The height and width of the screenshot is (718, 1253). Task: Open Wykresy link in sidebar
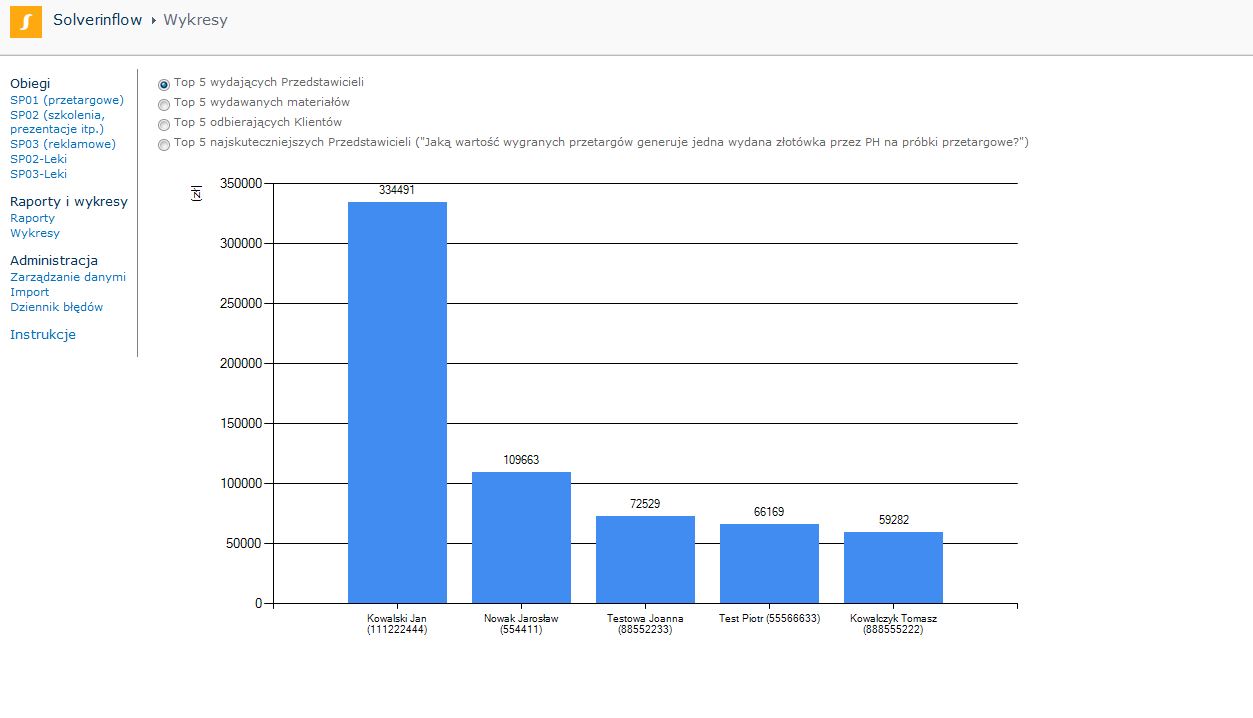point(35,233)
